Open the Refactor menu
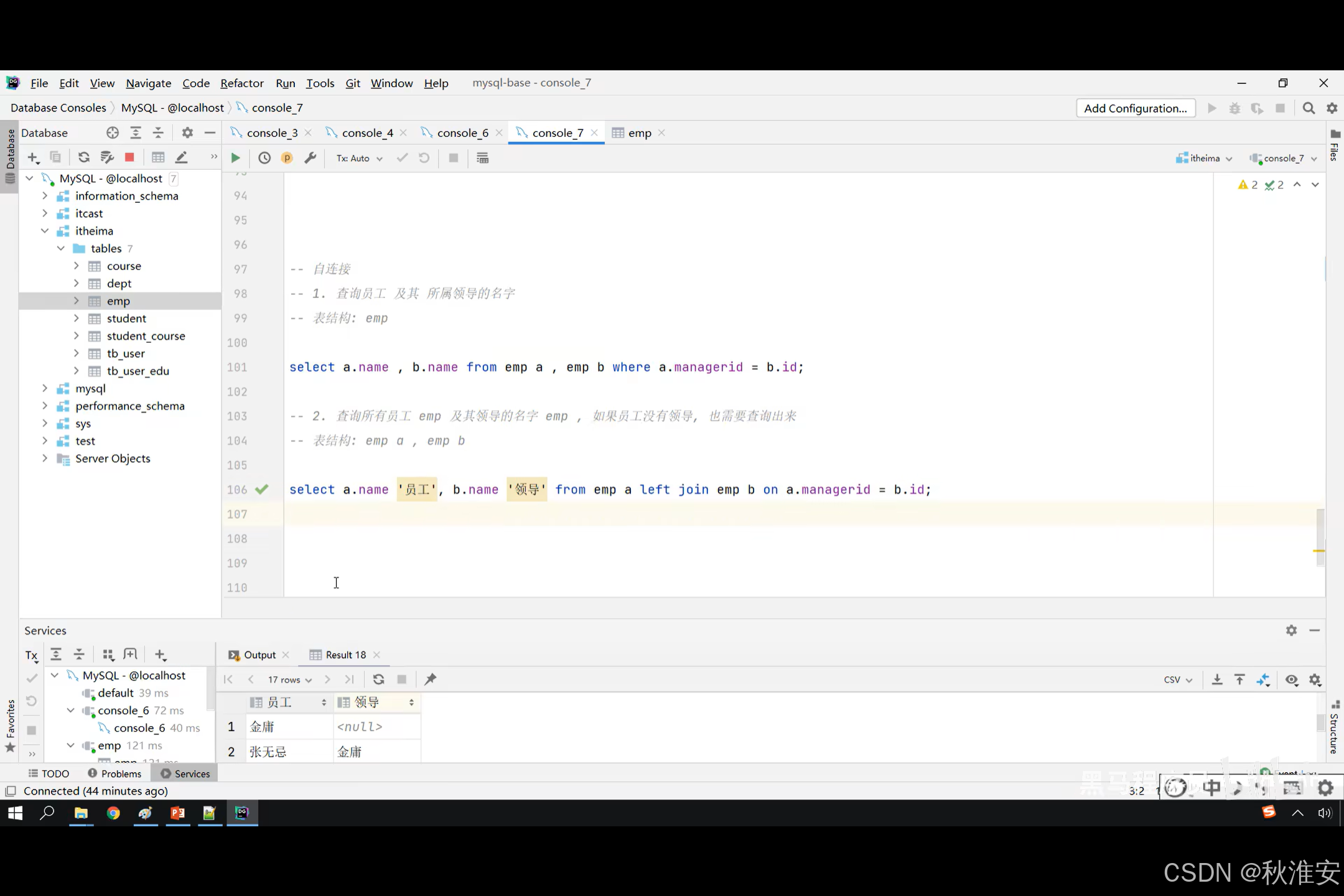1344x896 pixels. [x=241, y=83]
